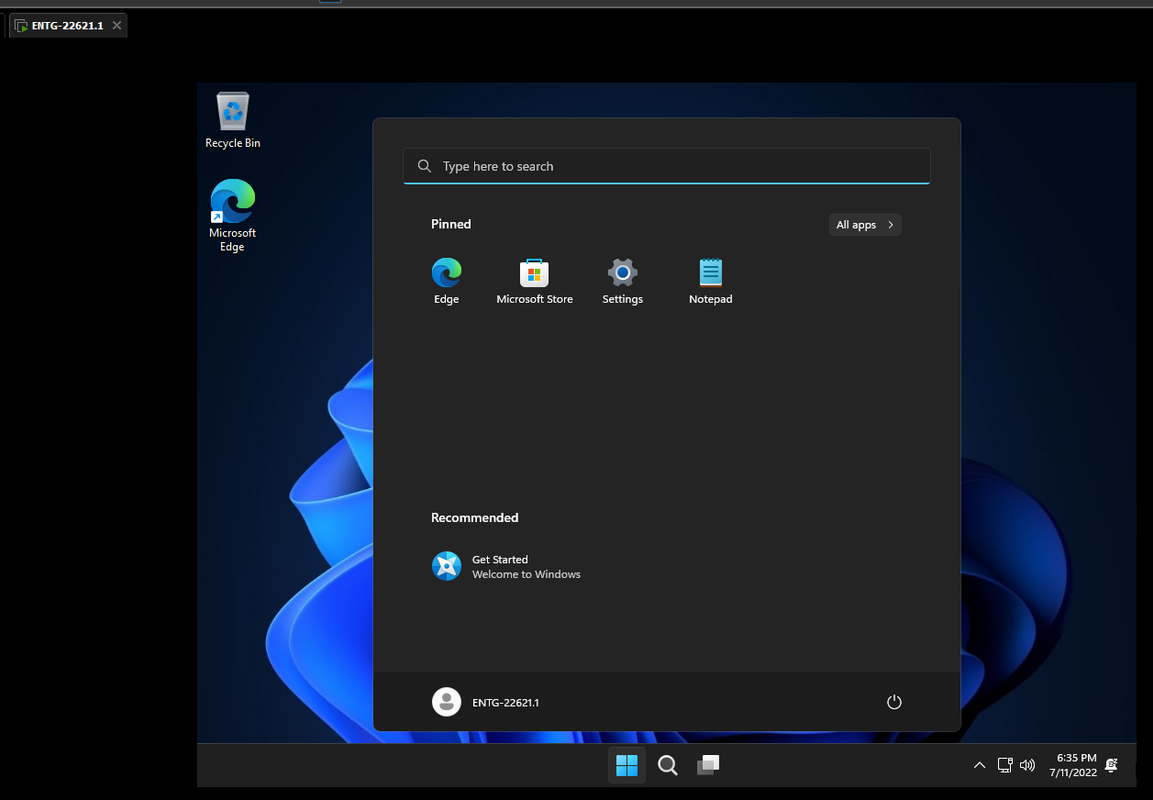Click the All apps button
Screen dimensions: 1153x800
[865, 225]
